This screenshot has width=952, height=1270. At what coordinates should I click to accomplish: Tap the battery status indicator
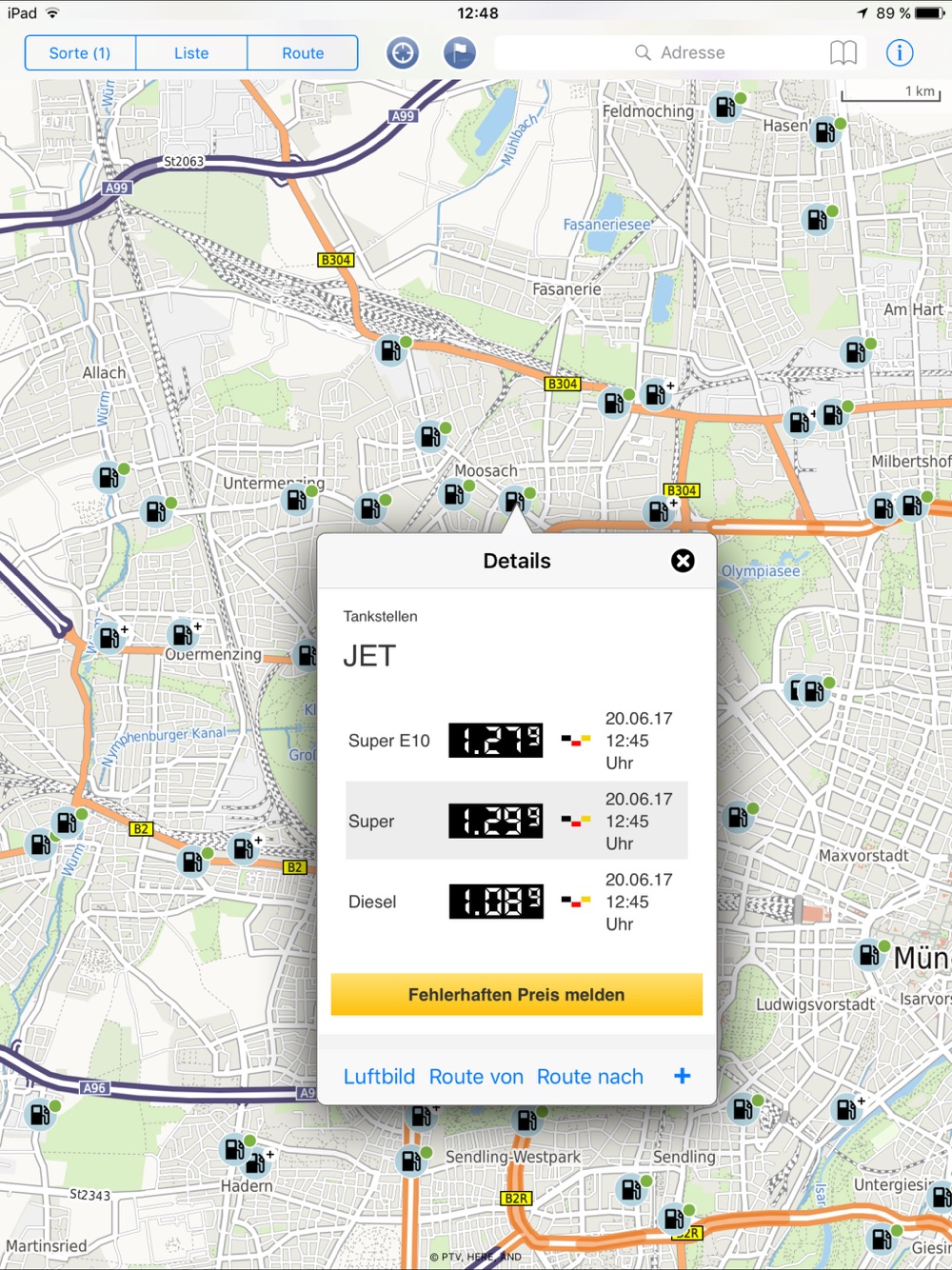pyautogui.click(x=928, y=13)
